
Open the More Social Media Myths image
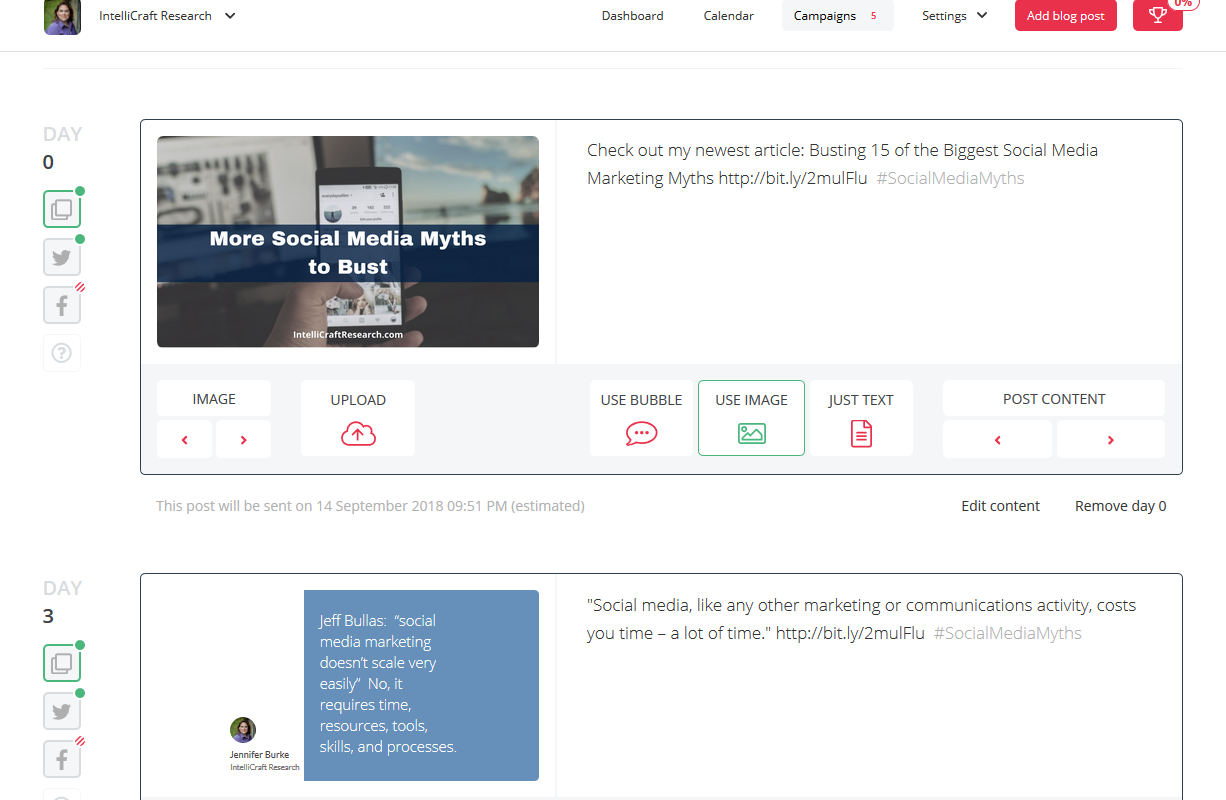(x=348, y=242)
